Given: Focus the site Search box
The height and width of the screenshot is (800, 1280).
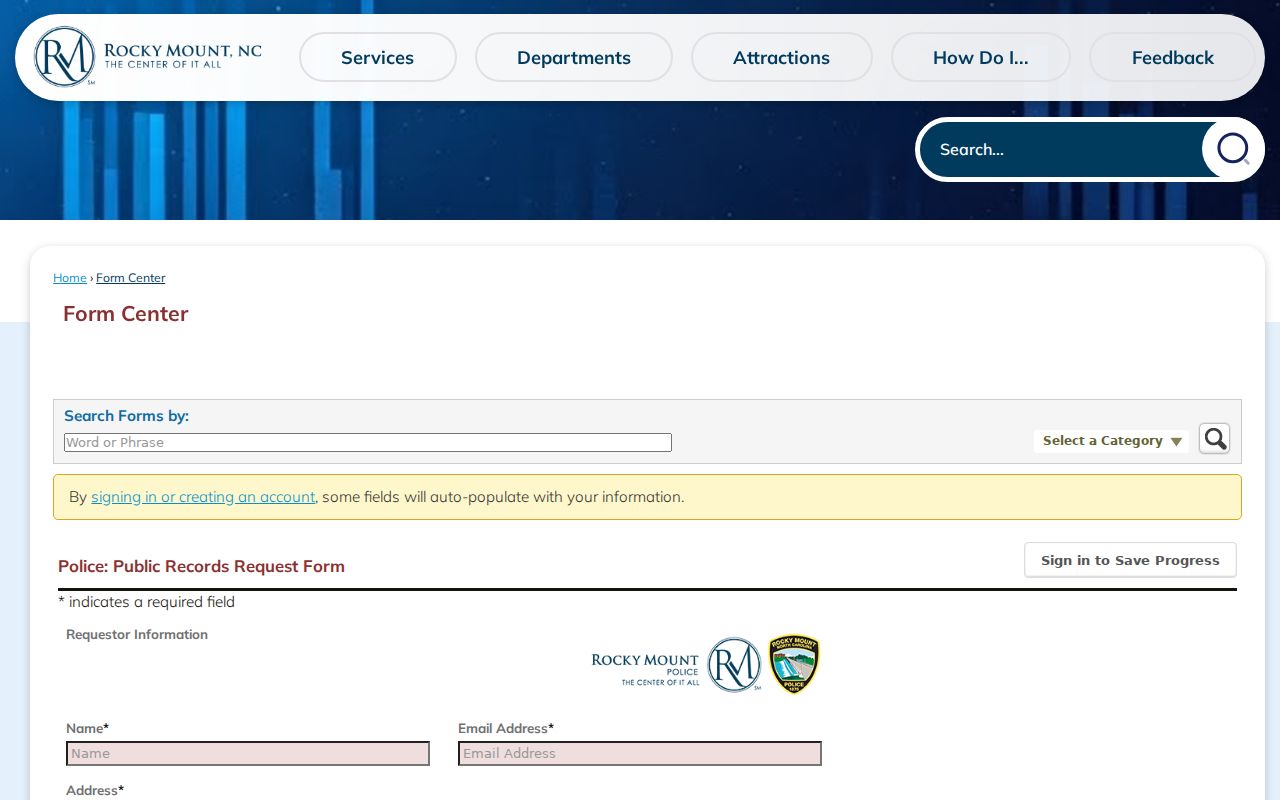Looking at the screenshot, I should pyautogui.click(x=1062, y=150).
